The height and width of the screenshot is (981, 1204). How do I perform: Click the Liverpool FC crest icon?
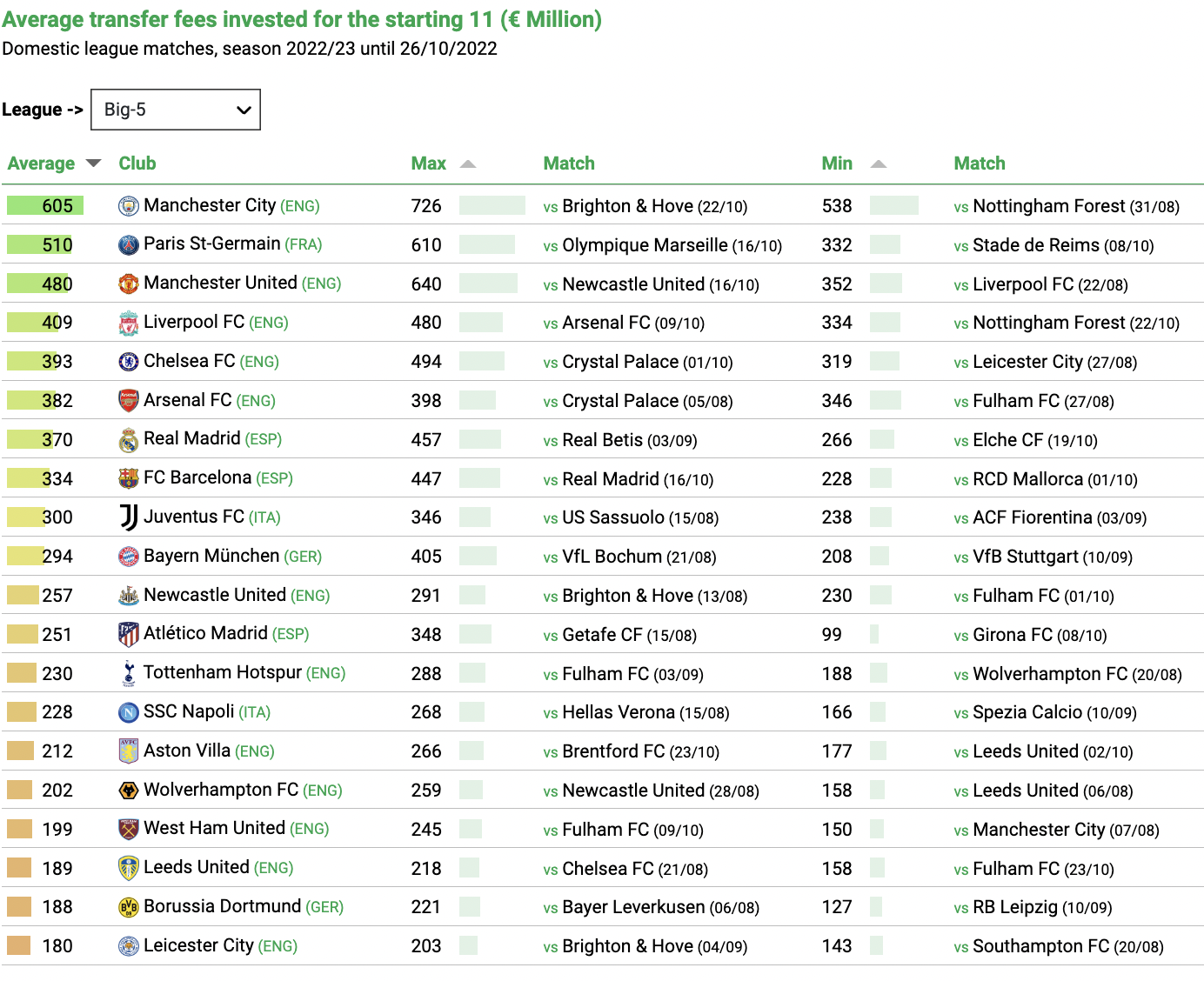click(129, 323)
